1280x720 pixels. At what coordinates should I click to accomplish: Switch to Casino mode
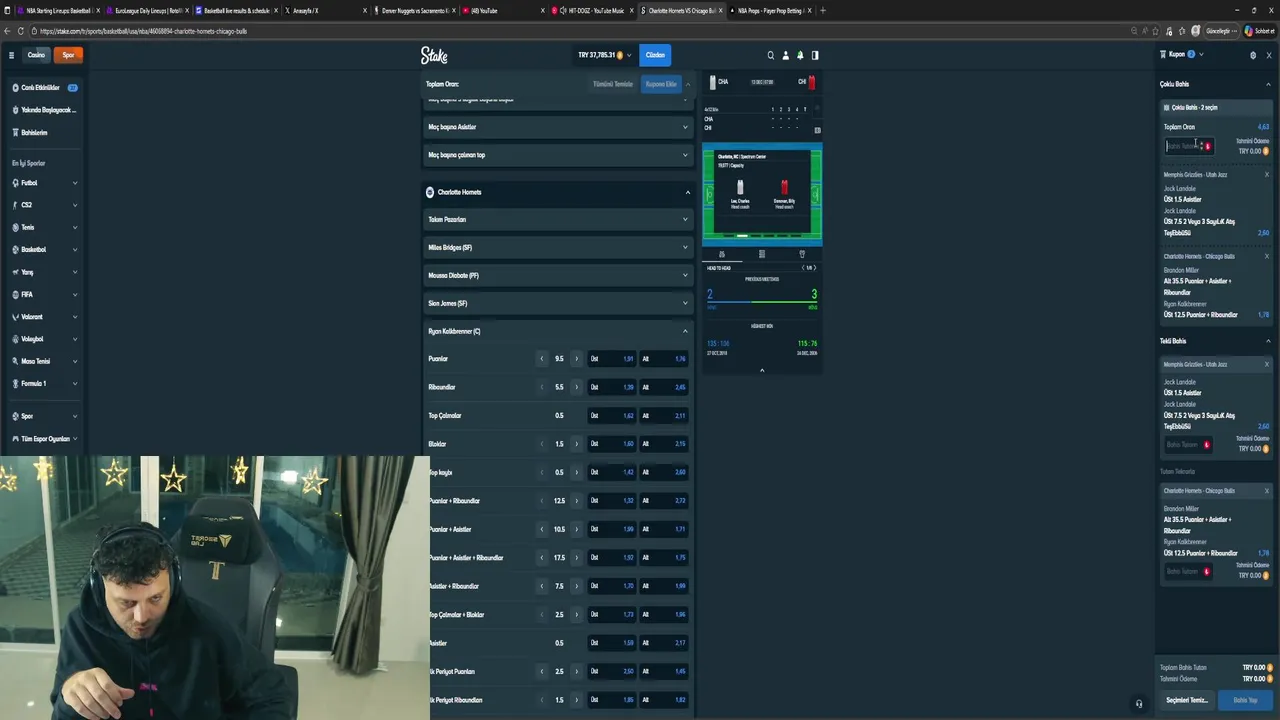(36, 55)
